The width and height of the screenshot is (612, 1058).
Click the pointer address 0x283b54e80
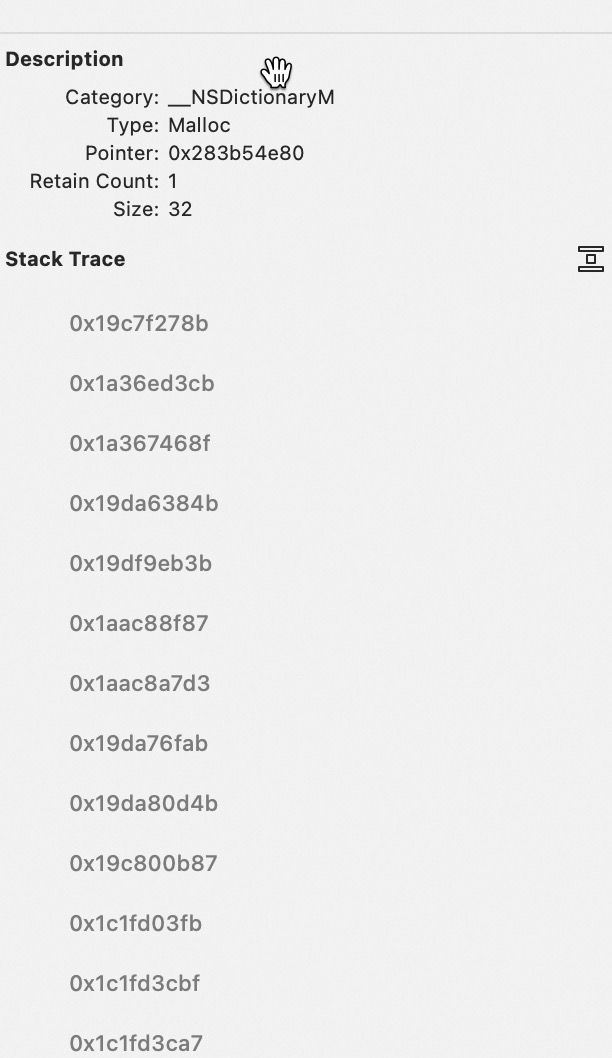click(x=236, y=153)
